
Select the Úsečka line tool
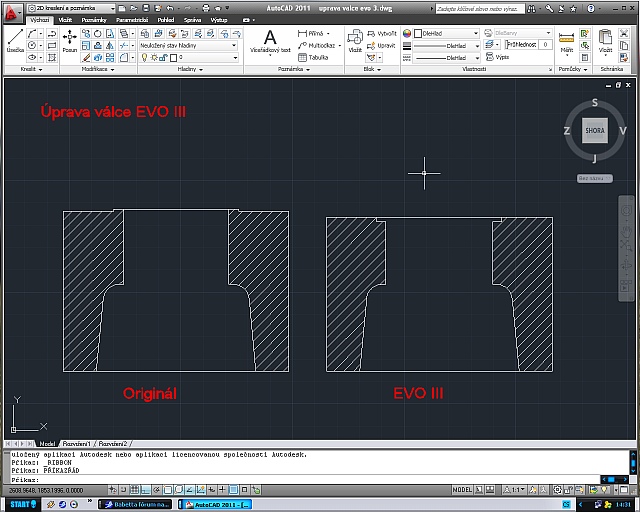pyautogui.click(x=15, y=41)
